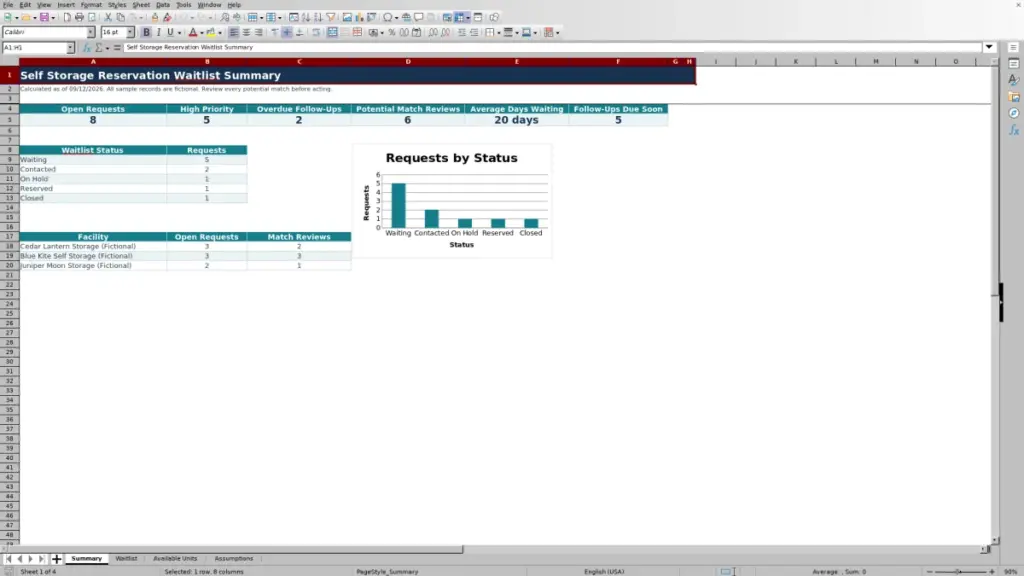Open the Sheet menu
Viewport: 1024px width, 576px height.
tap(141, 5)
